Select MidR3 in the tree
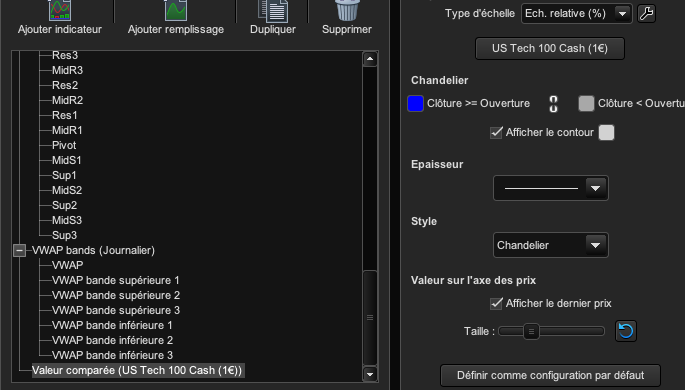Viewport: 685px width, 390px height. tap(67, 70)
